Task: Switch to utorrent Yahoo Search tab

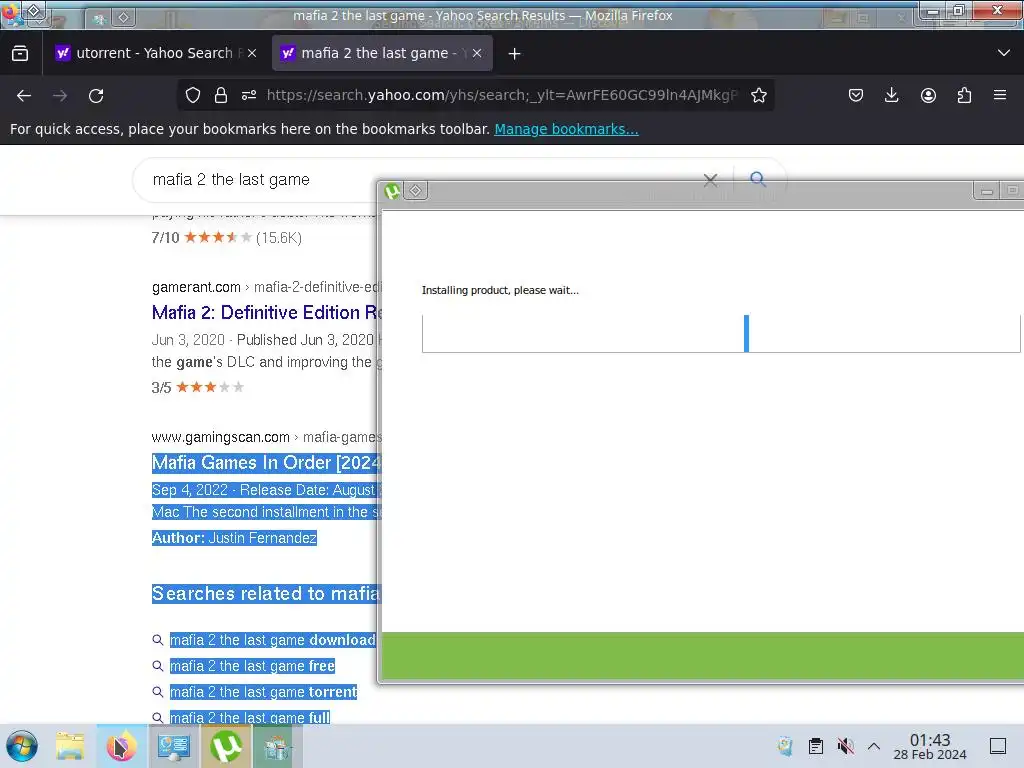Action: (155, 53)
